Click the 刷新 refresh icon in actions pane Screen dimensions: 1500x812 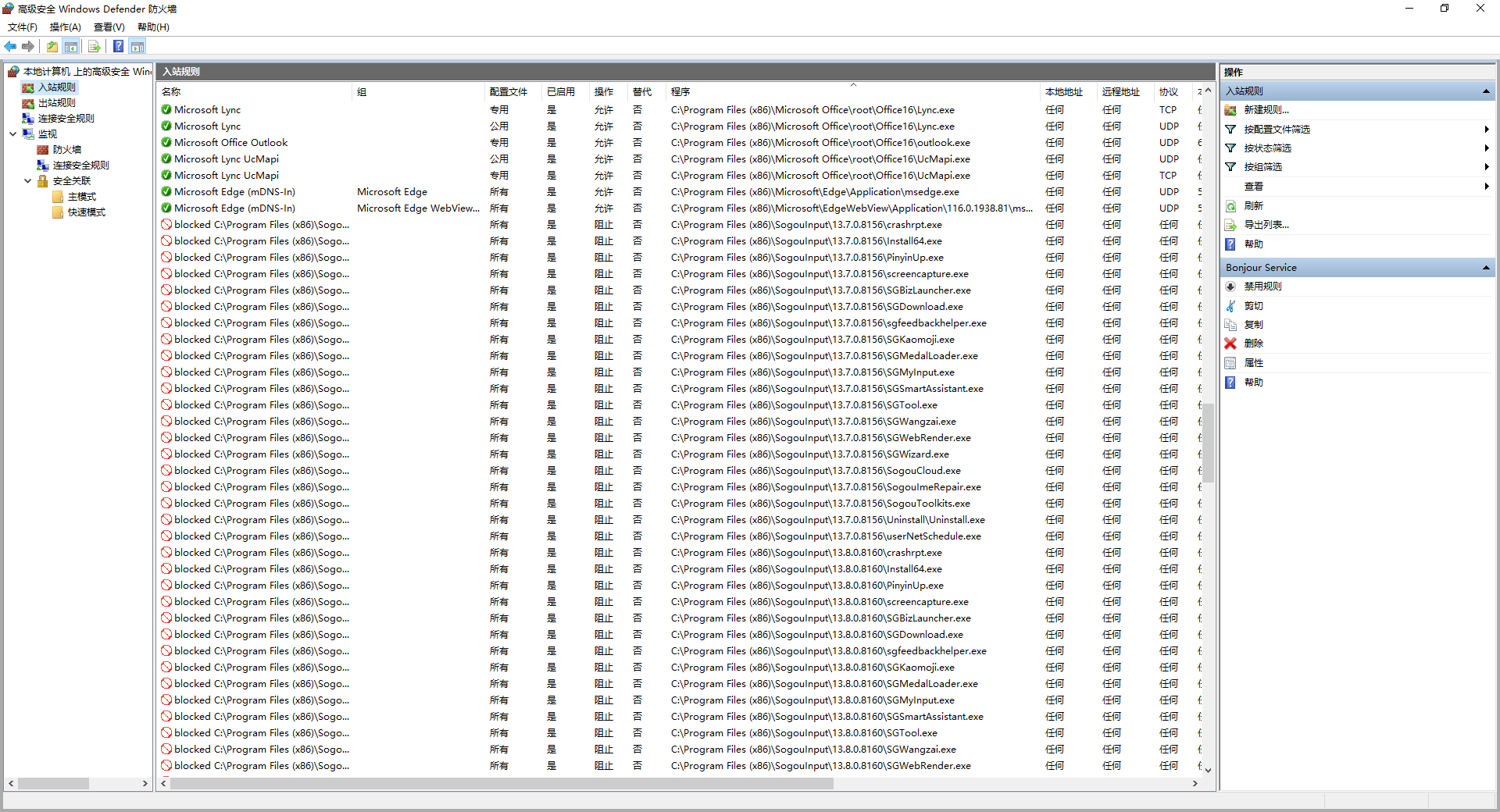pyautogui.click(x=1230, y=206)
